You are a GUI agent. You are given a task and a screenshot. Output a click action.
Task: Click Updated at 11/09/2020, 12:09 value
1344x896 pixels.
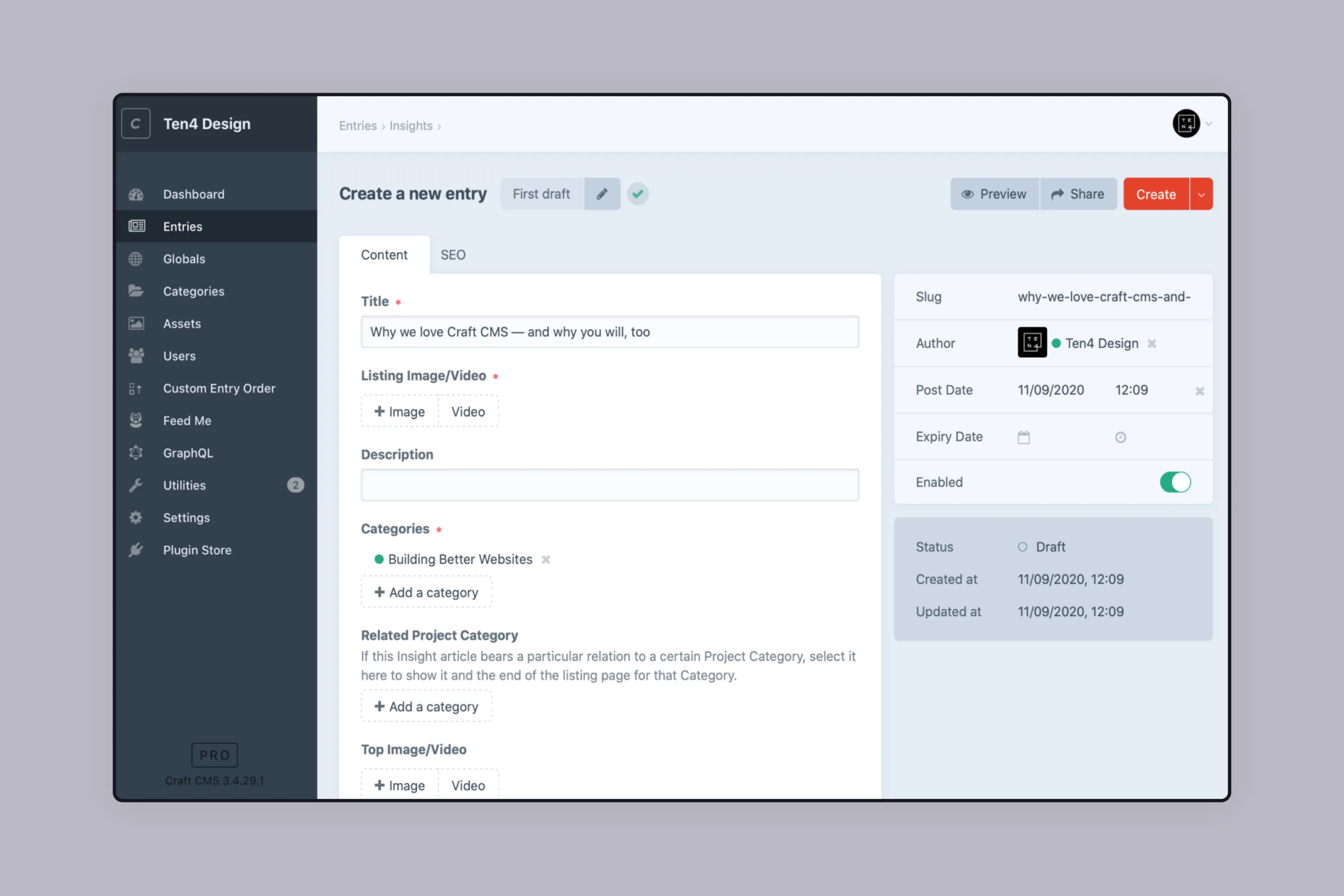pyautogui.click(x=1070, y=612)
